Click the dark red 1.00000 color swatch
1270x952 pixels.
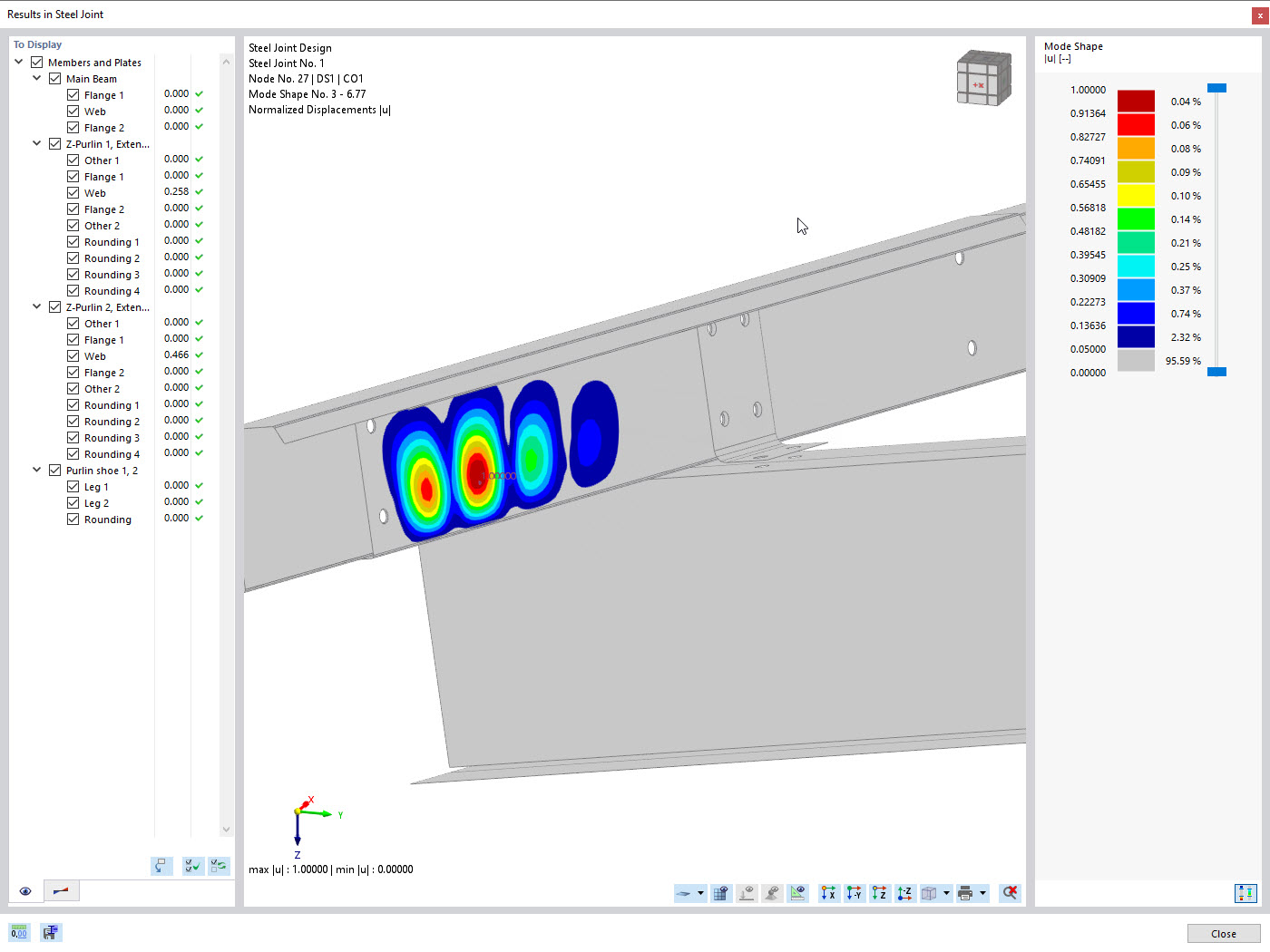pyautogui.click(x=1136, y=101)
